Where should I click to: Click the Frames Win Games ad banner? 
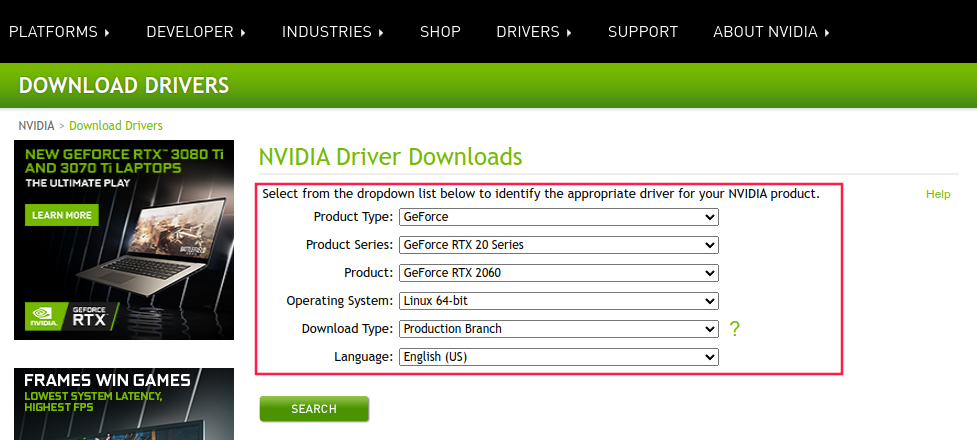(x=124, y=404)
